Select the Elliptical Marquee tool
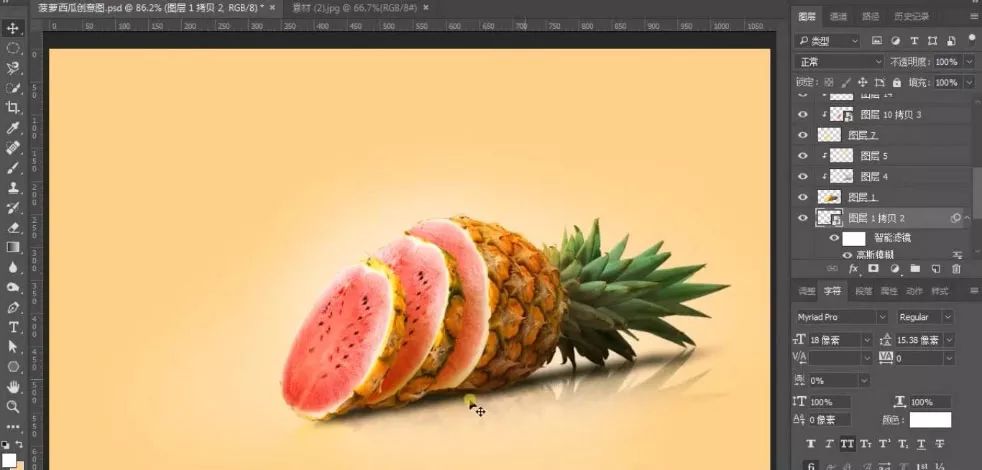The image size is (982, 470). (13, 48)
